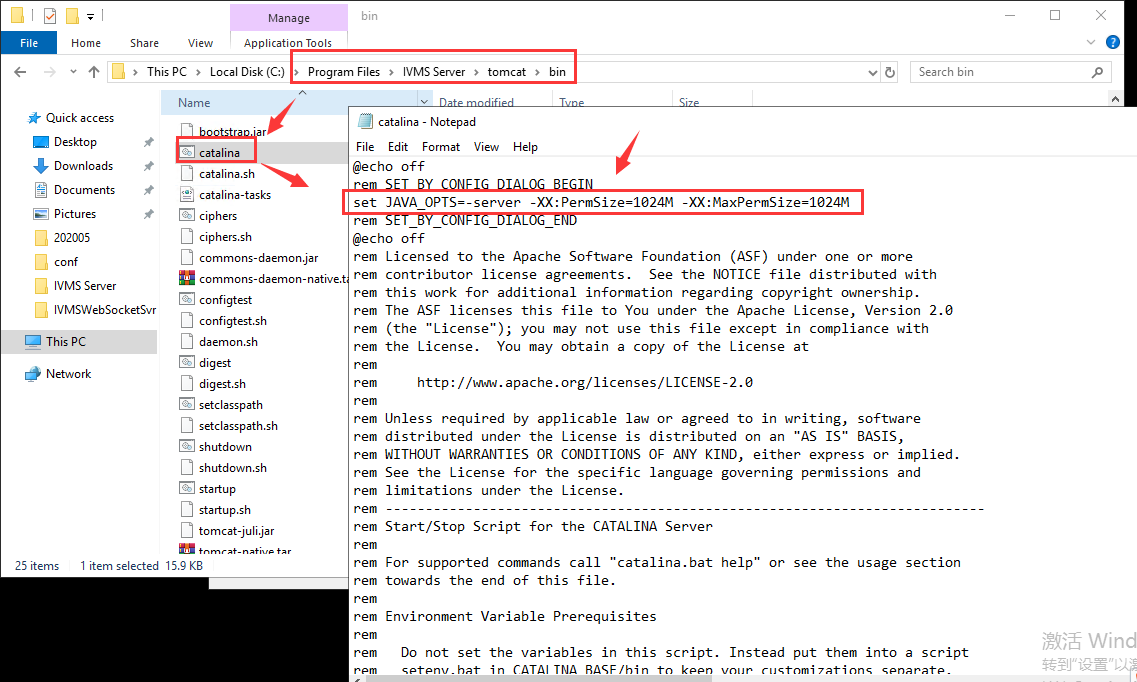Select Desktop in the navigation pane
Screen dimensions: 1137x682
pos(75,142)
